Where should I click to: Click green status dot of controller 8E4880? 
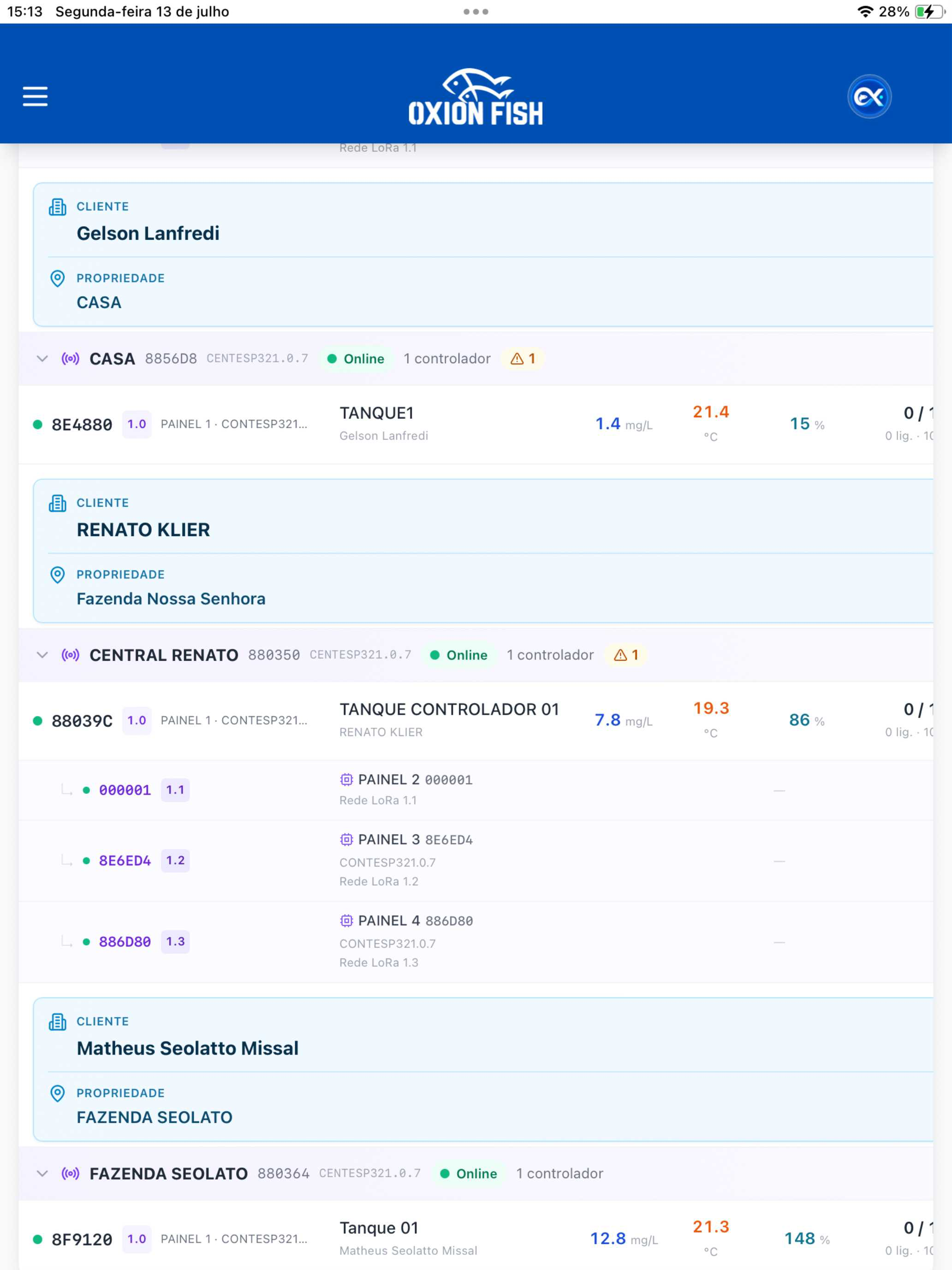click(38, 425)
